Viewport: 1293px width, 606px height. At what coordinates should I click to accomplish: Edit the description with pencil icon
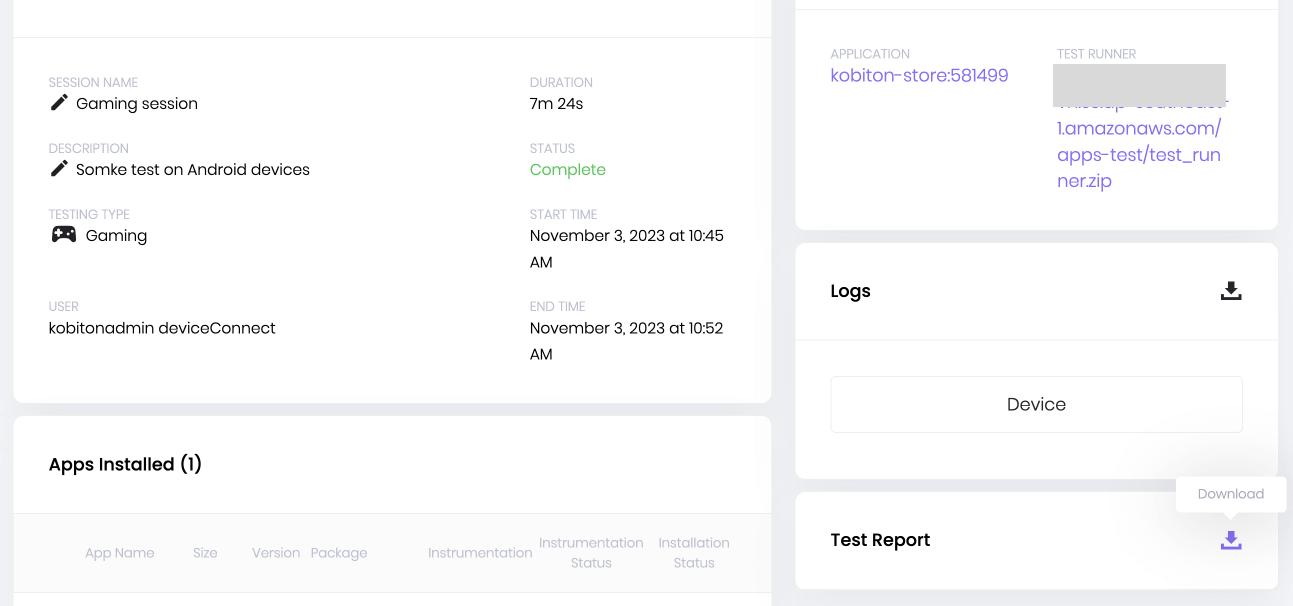coord(59,169)
